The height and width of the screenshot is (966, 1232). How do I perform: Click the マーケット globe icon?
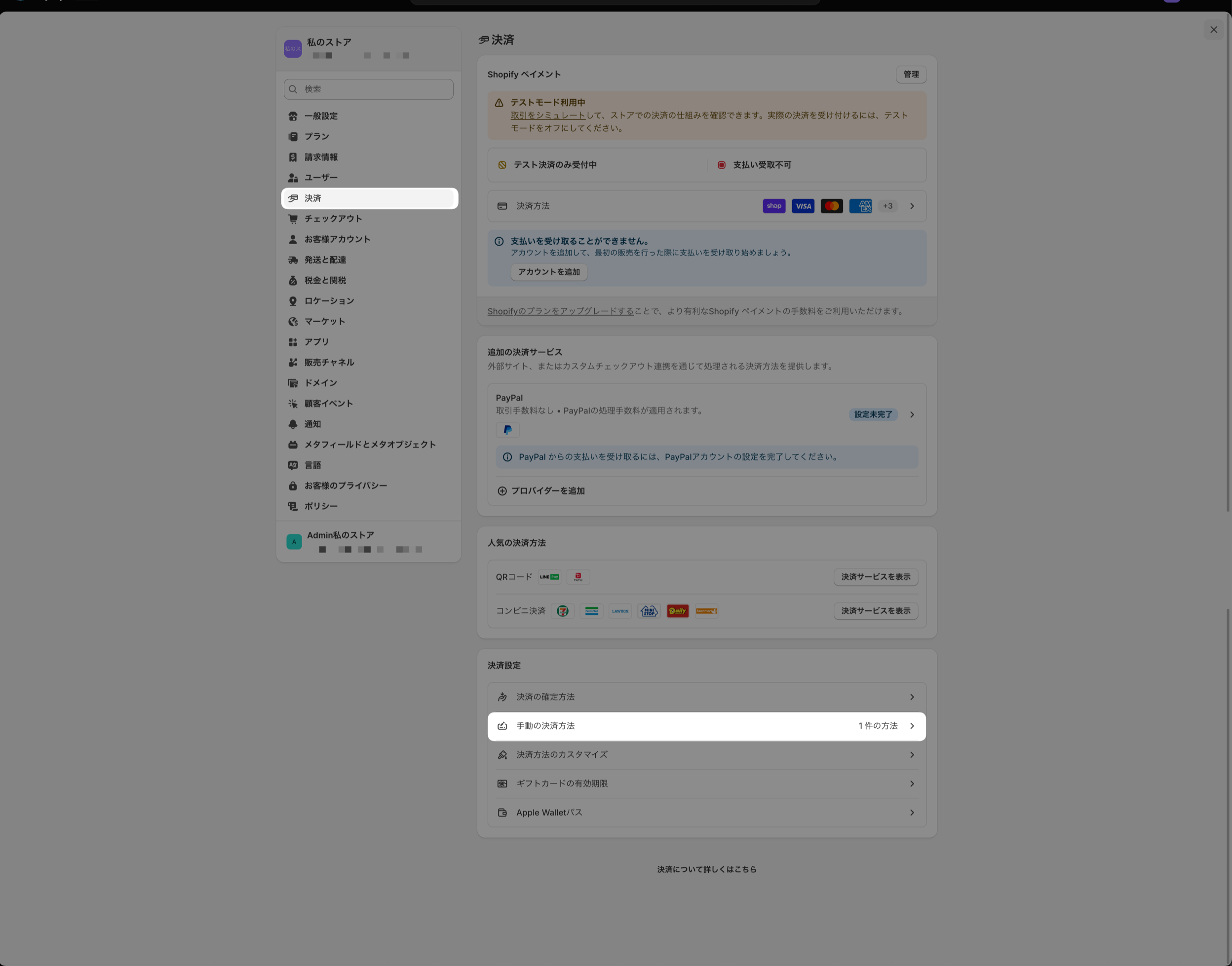point(293,321)
